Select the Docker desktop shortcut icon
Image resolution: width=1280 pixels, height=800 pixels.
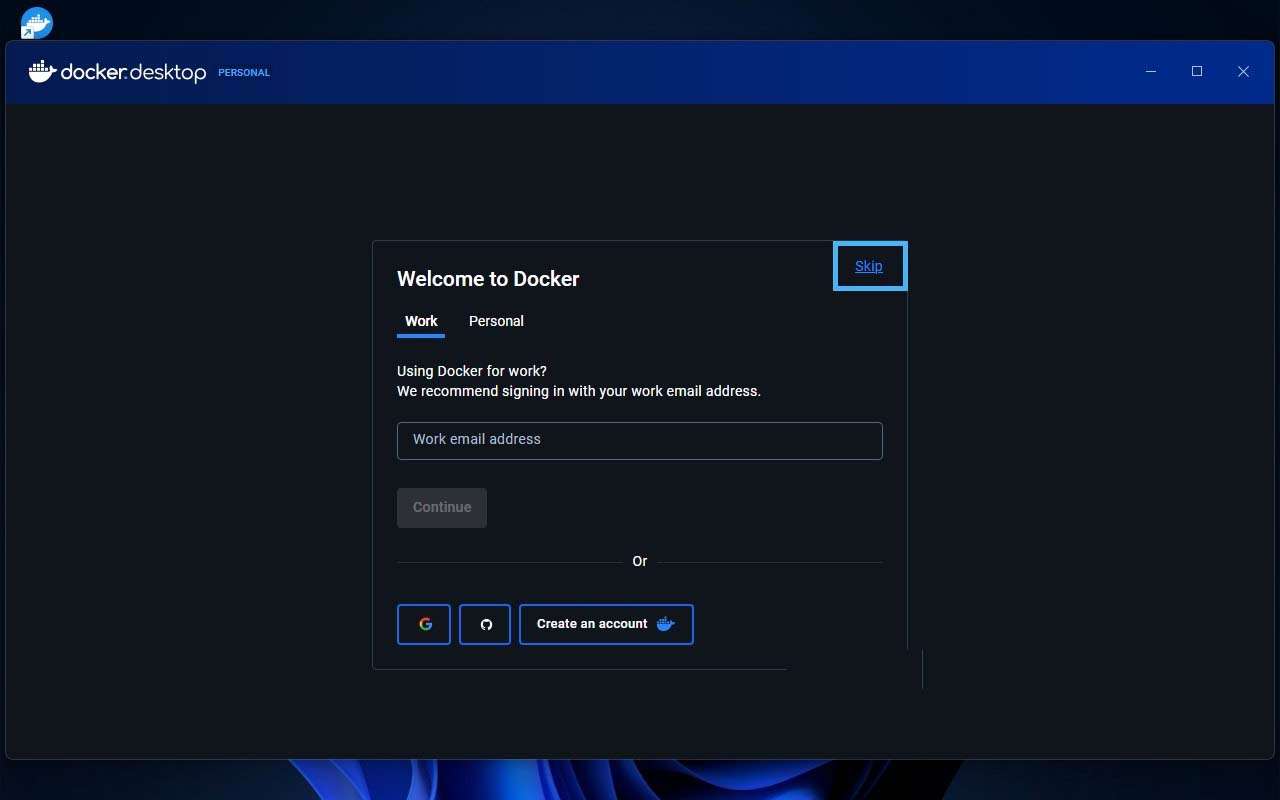click(x=36, y=22)
